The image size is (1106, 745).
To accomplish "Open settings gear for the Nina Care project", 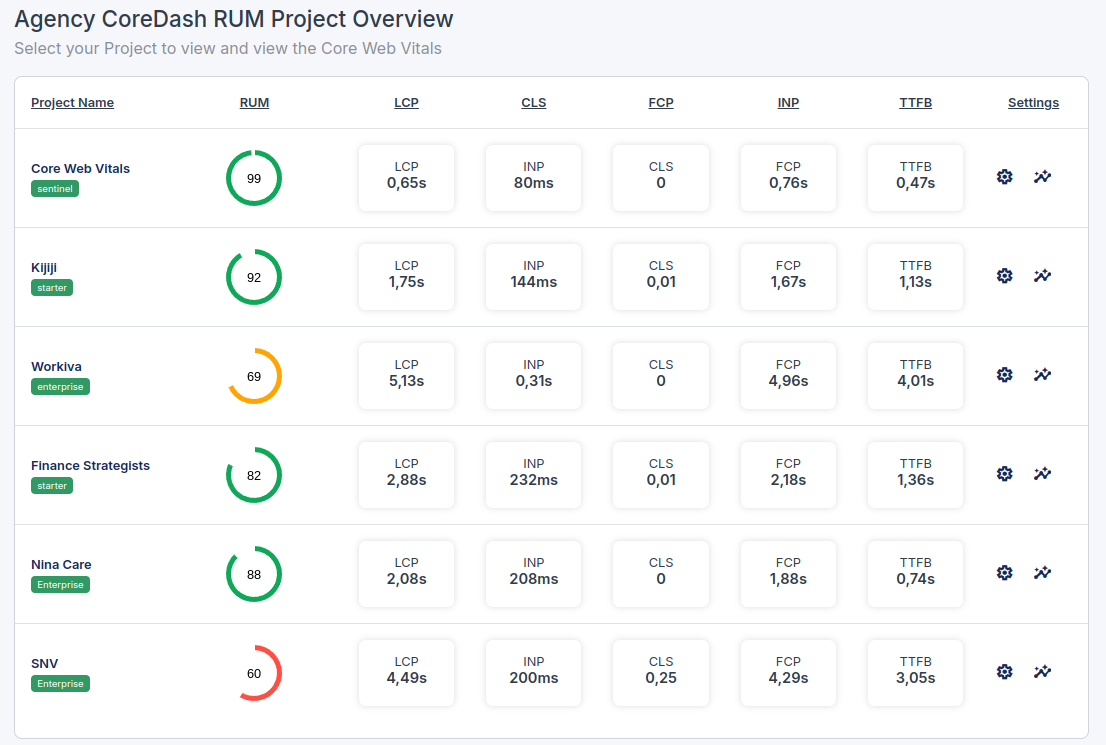I will [x=1004, y=572].
